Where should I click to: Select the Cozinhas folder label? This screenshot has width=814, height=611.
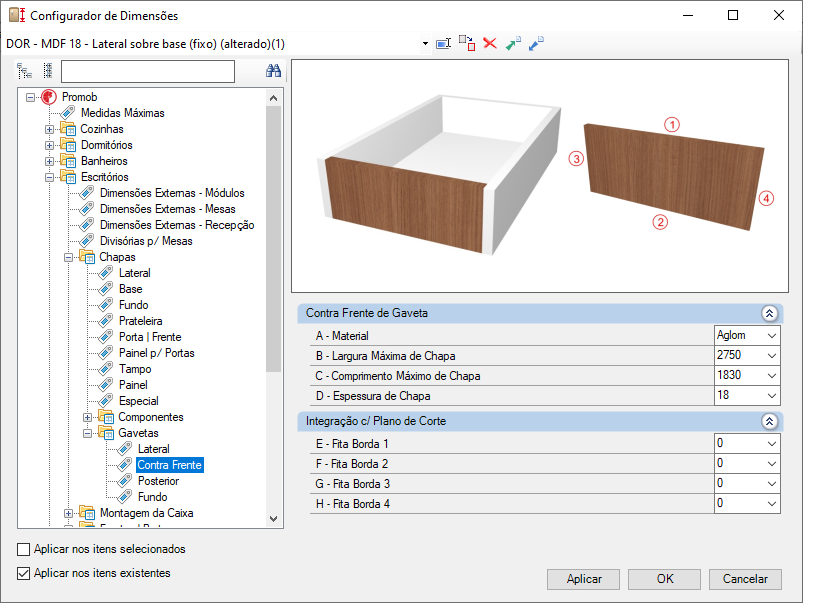coord(102,129)
